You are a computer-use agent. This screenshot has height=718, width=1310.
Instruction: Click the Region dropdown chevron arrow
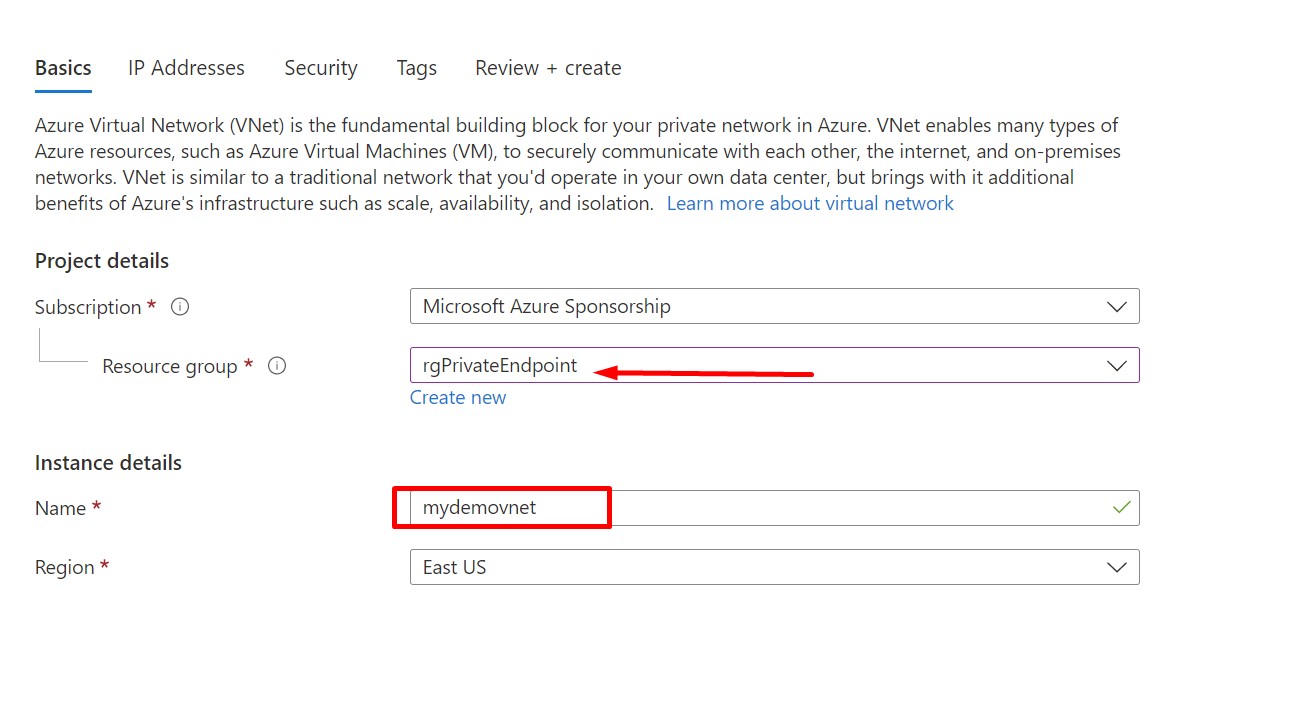(1117, 568)
